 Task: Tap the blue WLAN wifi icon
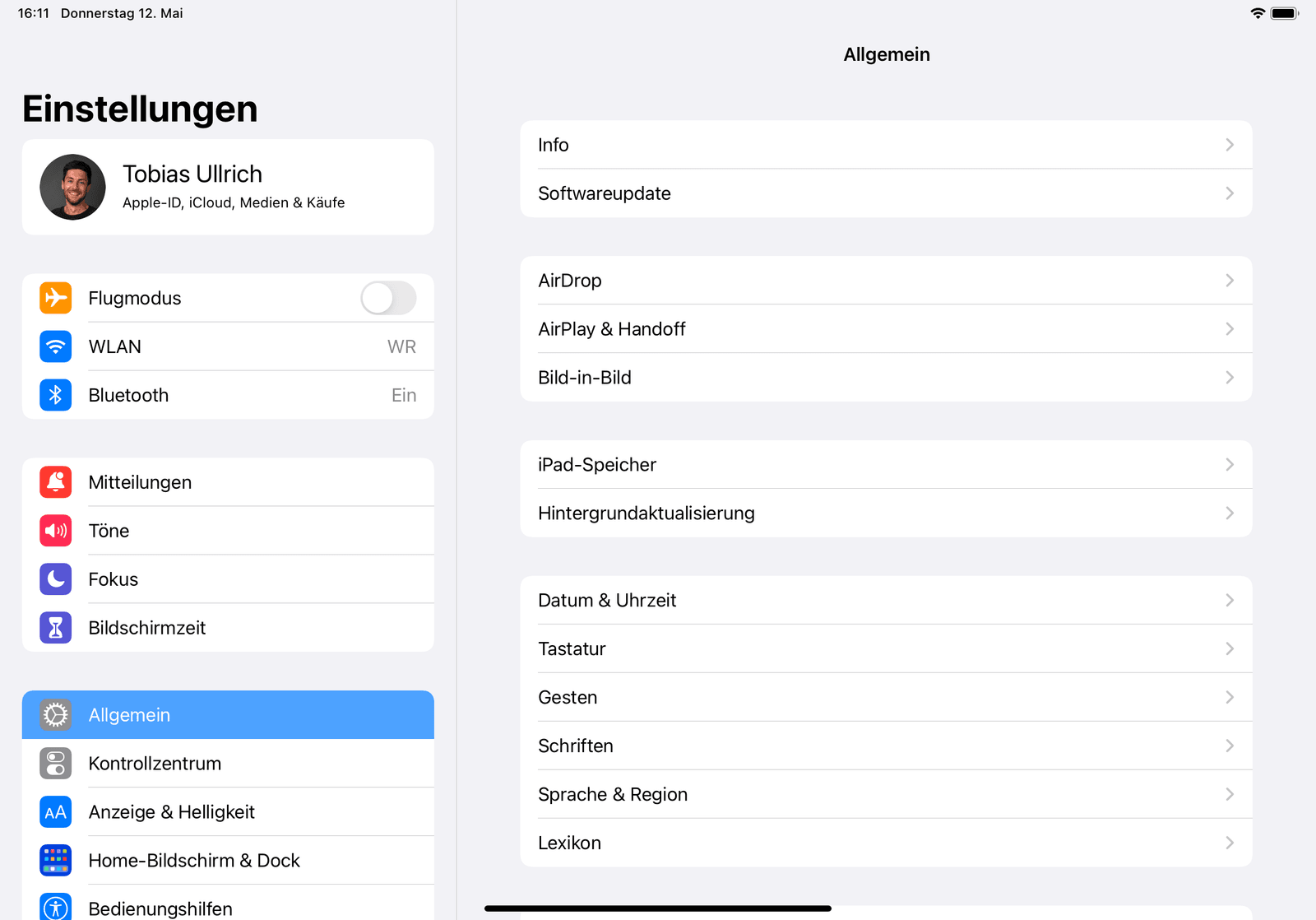pyautogui.click(x=55, y=346)
